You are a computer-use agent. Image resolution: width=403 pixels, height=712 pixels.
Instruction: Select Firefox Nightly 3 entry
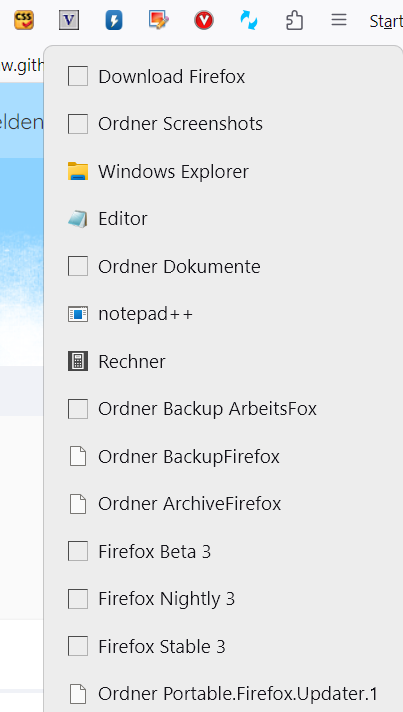click(x=223, y=598)
